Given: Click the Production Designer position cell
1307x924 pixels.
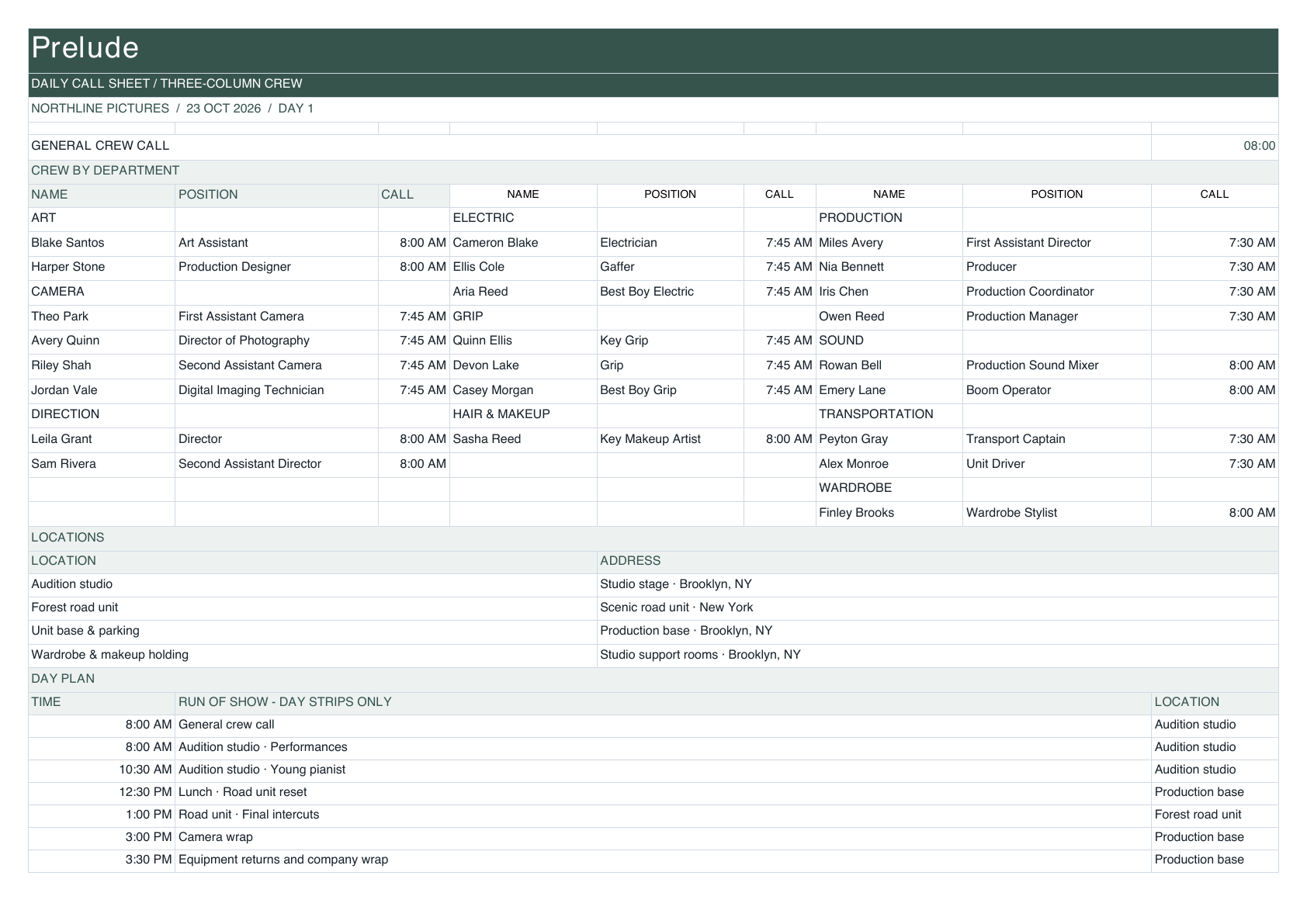Looking at the screenshot, I should (276, 267).
